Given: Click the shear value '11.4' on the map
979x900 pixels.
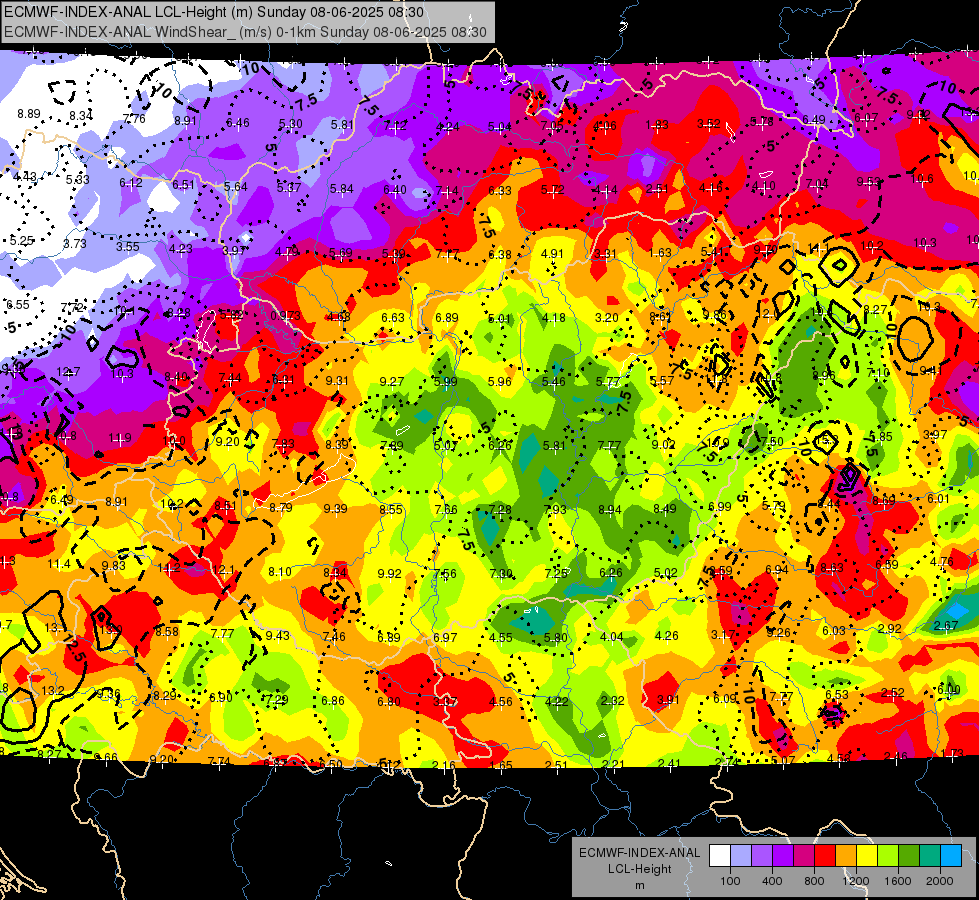Looking at the screenshot, I should coord(59,564).
